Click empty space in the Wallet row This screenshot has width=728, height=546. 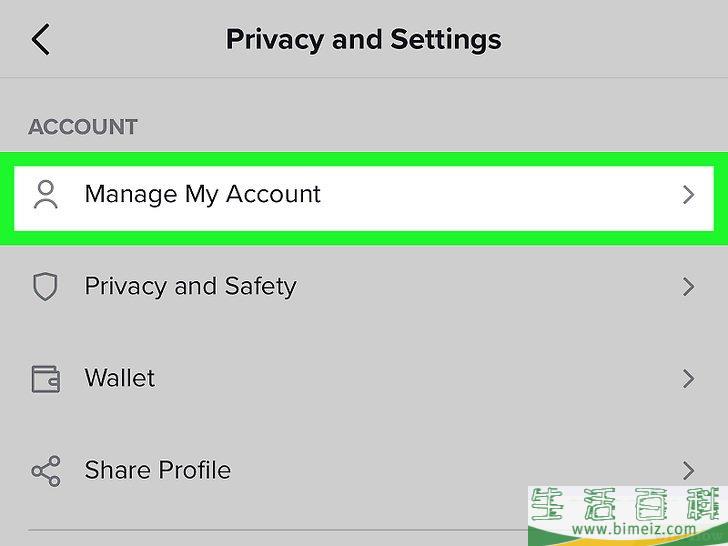tap(418, 379)
